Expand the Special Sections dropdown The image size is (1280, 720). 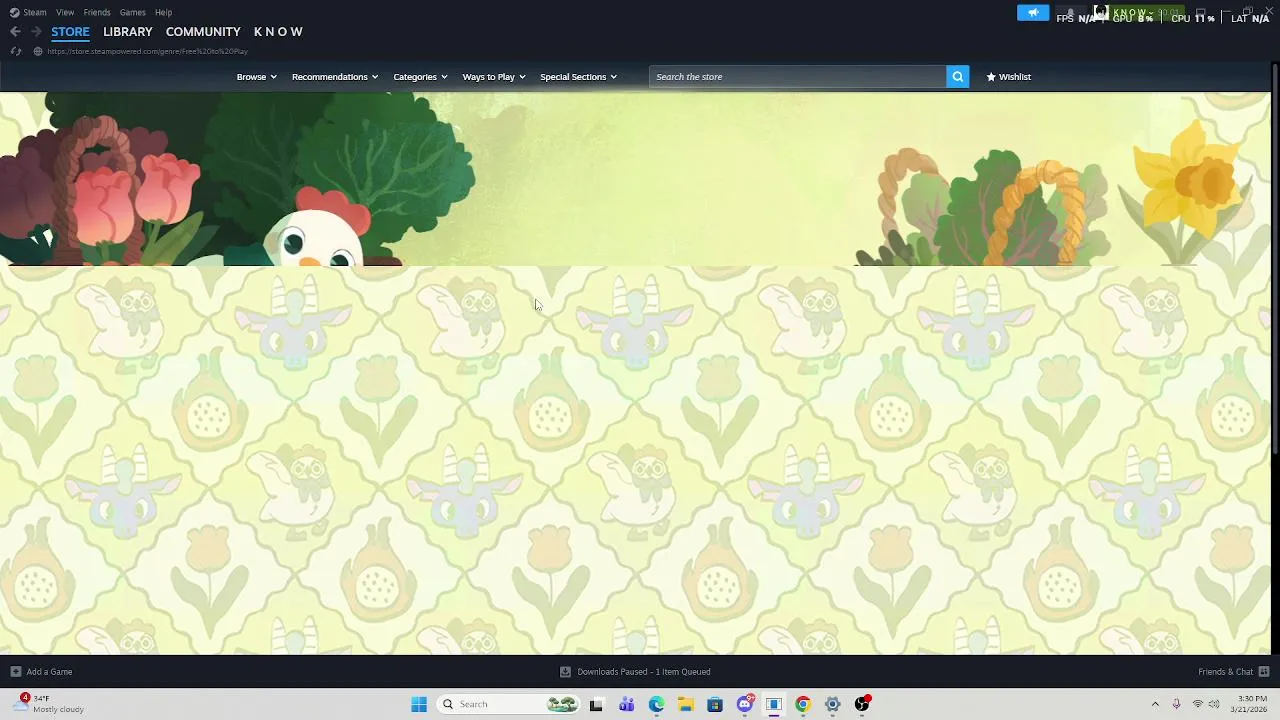tap(578, 77)
